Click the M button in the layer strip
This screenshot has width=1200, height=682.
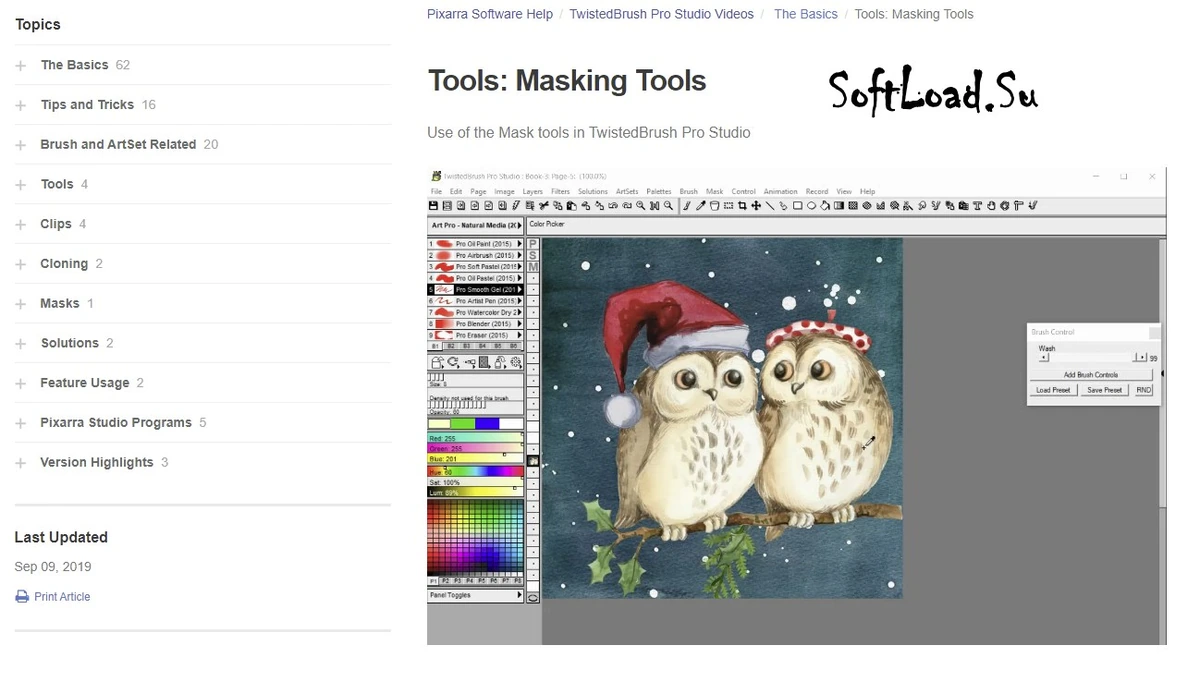533,267
